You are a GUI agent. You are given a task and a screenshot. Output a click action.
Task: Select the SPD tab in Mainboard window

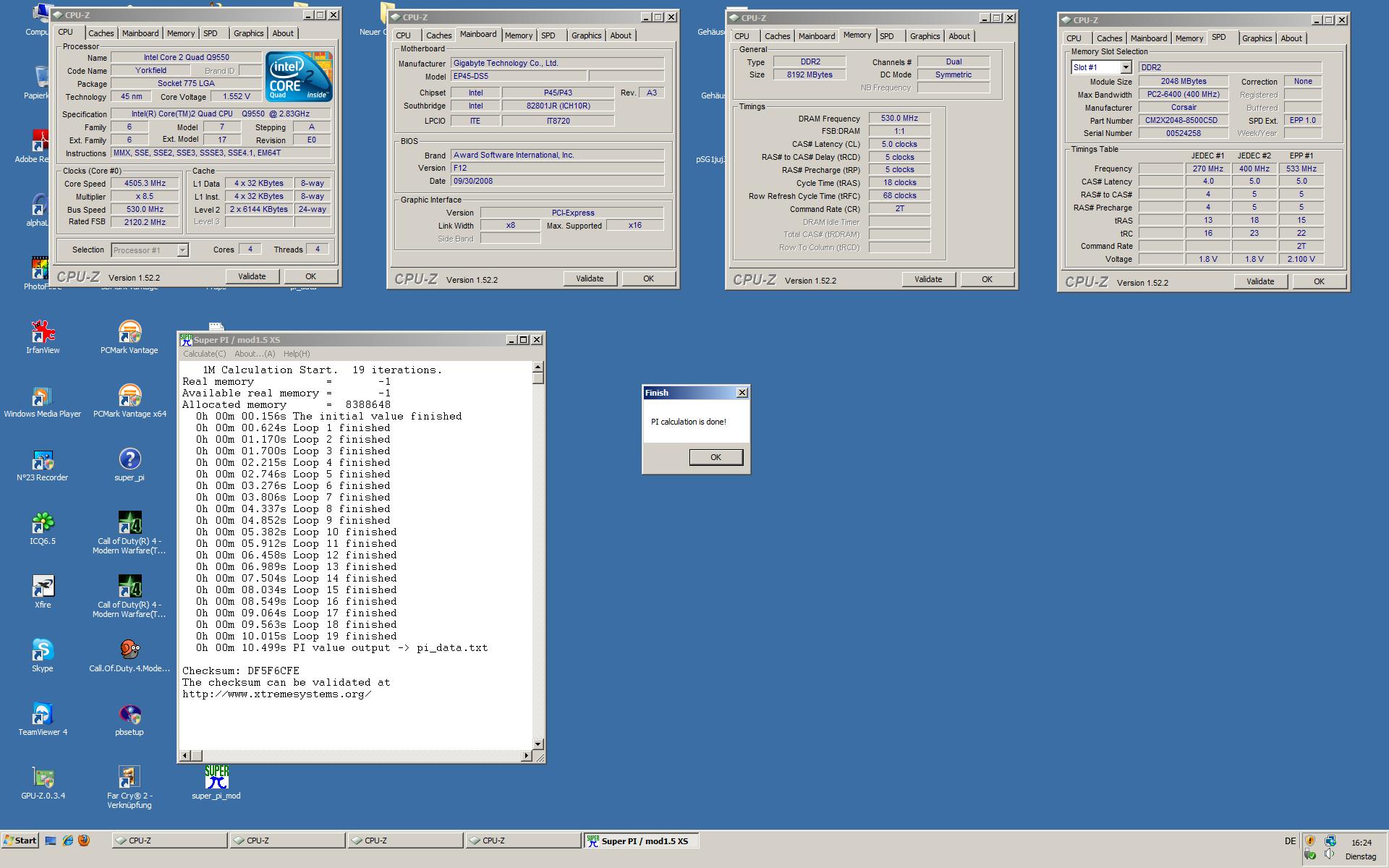tap(548, 35)
